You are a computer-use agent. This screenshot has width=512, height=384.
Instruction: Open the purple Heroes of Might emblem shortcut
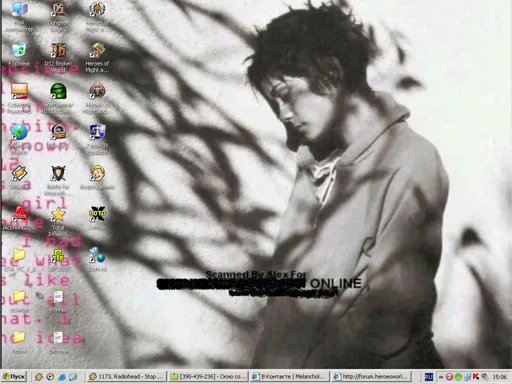pyautogui.click(x=97, y=91)
